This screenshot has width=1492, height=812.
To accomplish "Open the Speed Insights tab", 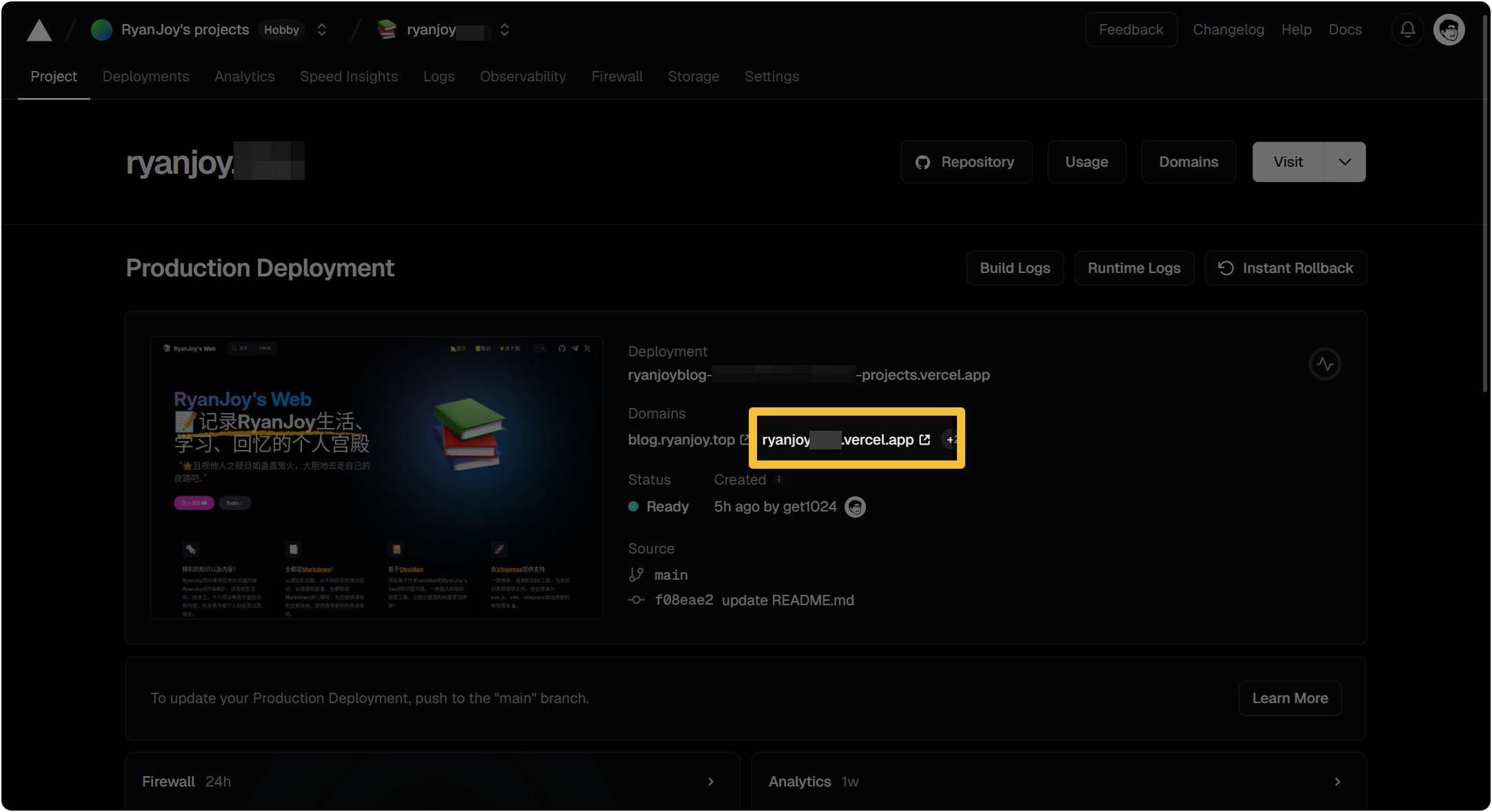I will pyautogui.click(x=349, y=77).
